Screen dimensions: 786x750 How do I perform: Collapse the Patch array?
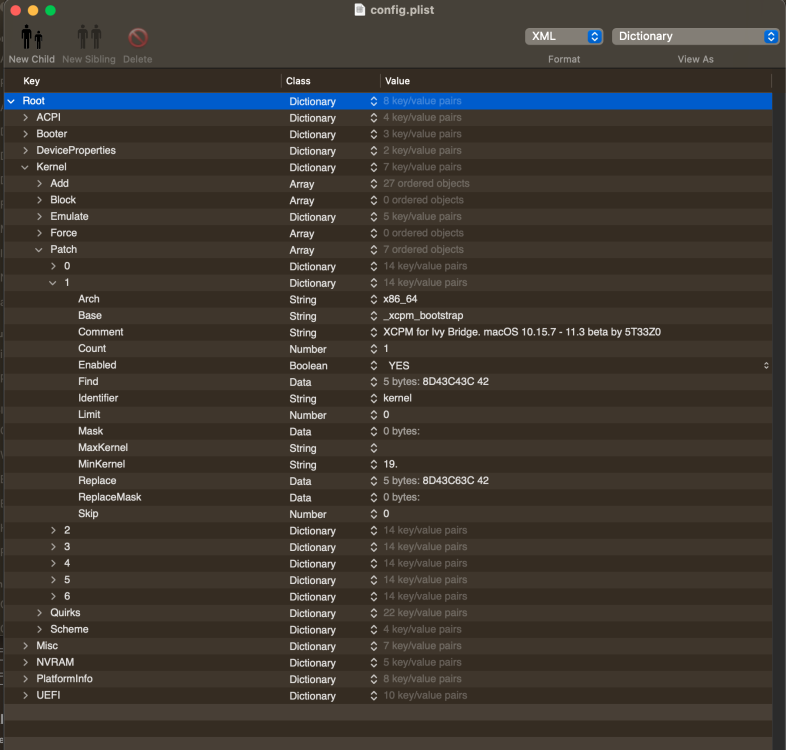[x=39, y=250]
